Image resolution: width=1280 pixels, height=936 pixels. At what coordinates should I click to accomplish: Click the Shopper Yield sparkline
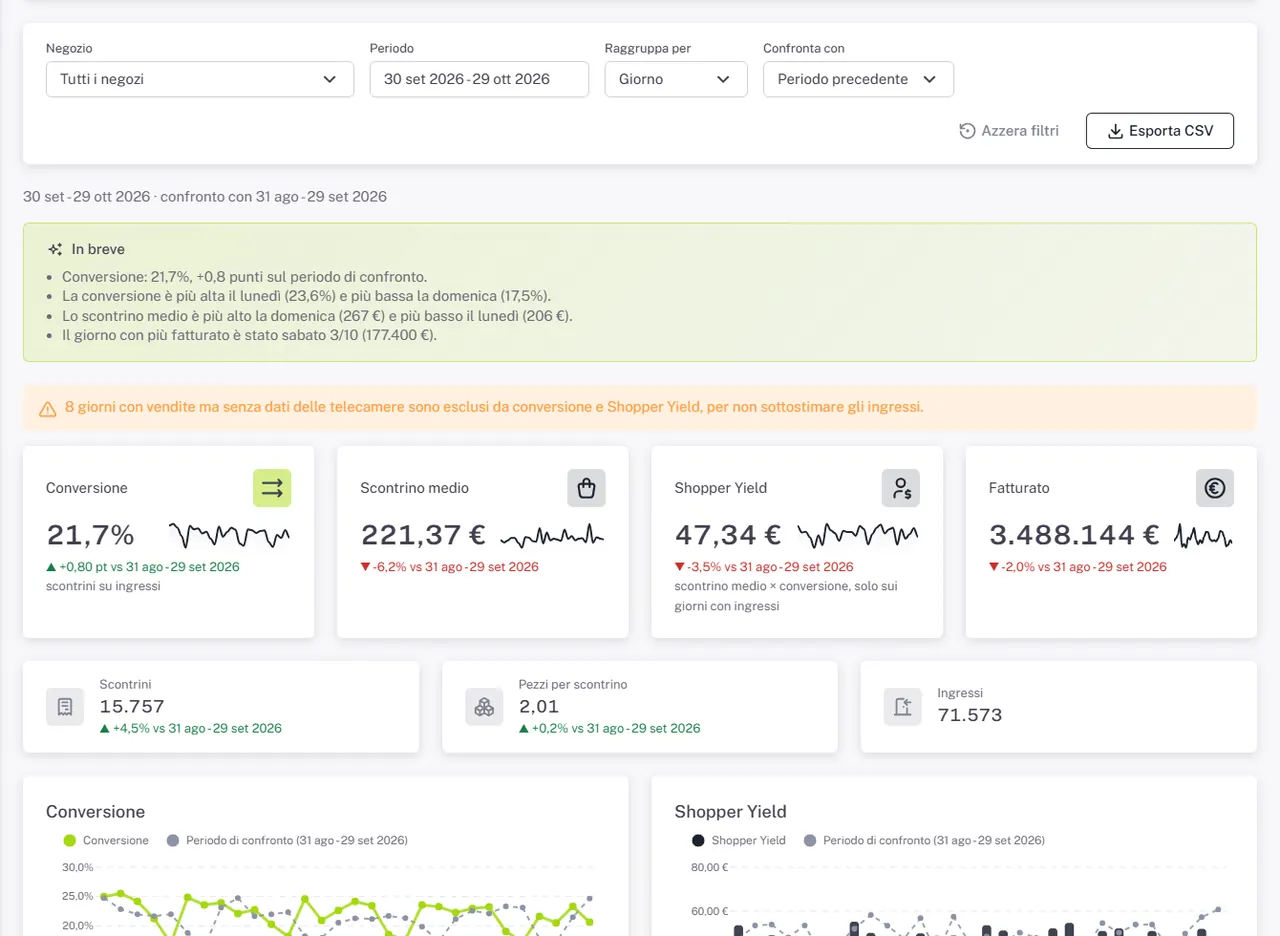pos(858,536)
